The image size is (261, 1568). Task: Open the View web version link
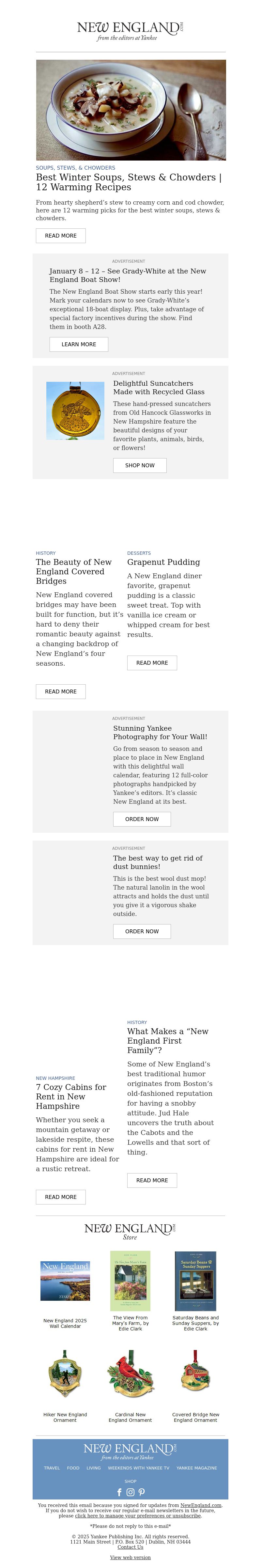click(x=130, y=1557)
